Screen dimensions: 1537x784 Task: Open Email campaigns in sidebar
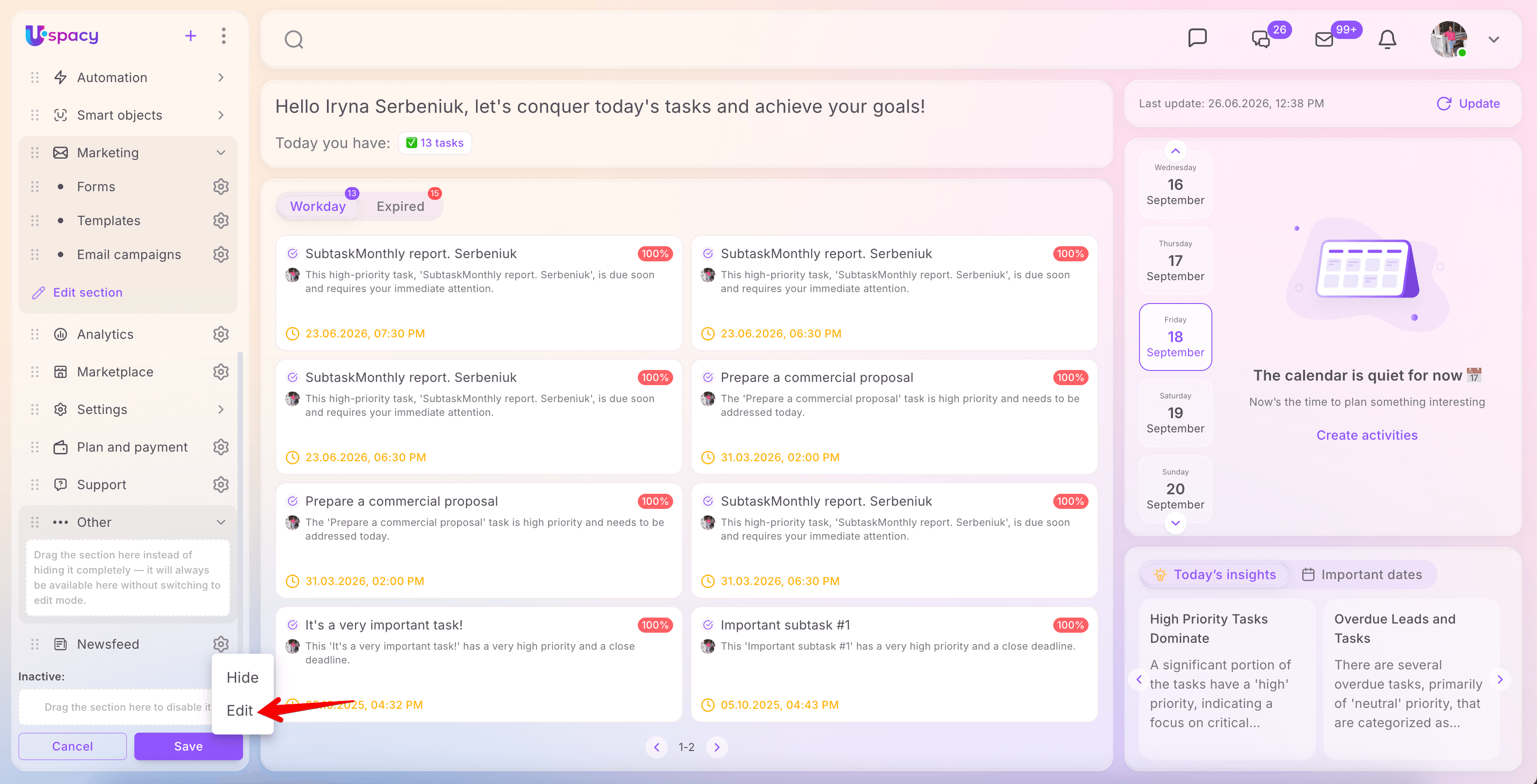129,255
